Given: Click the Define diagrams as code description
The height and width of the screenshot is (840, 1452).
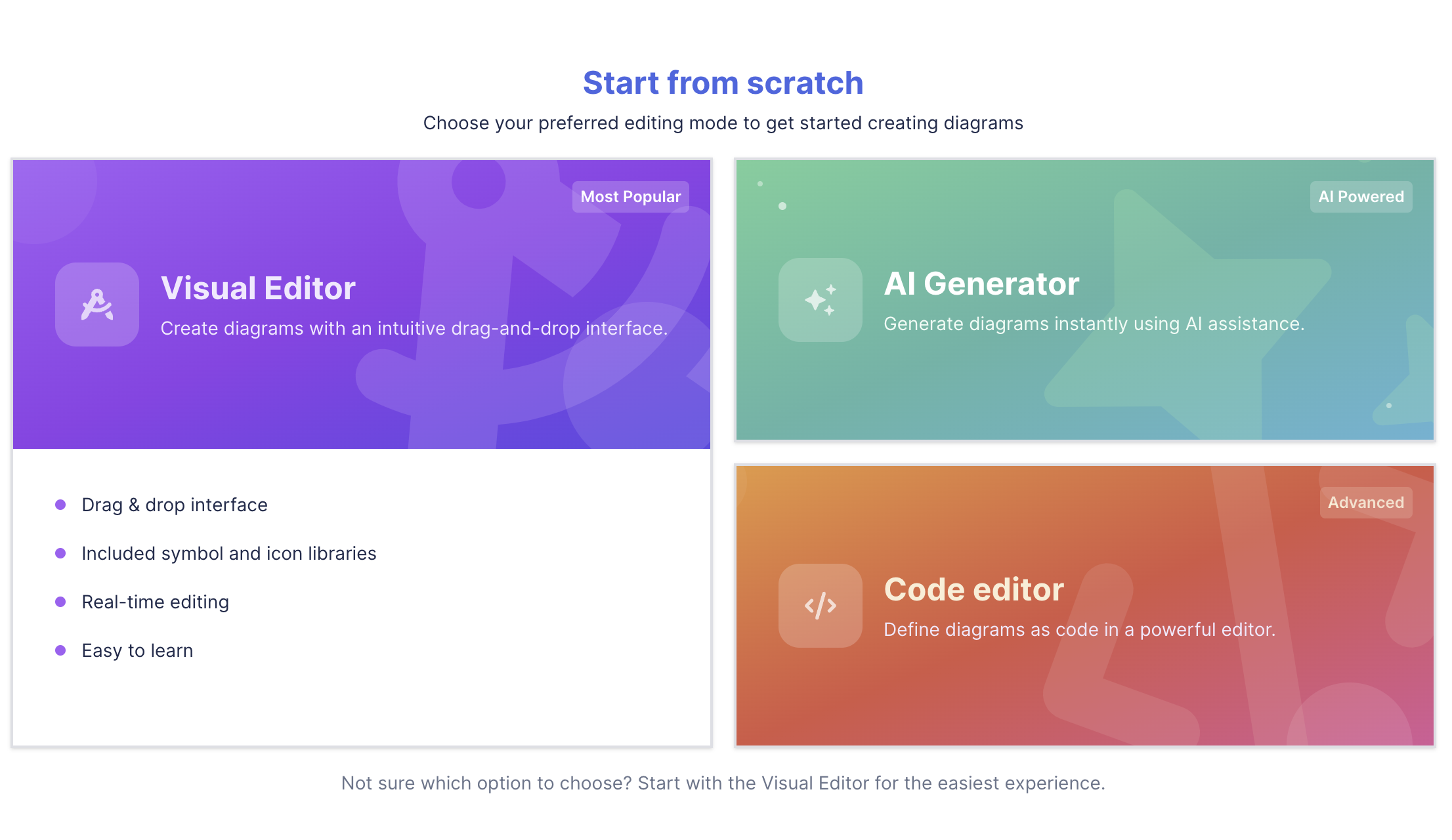Looking at the screenshot, I should [x=1079, y=629].
